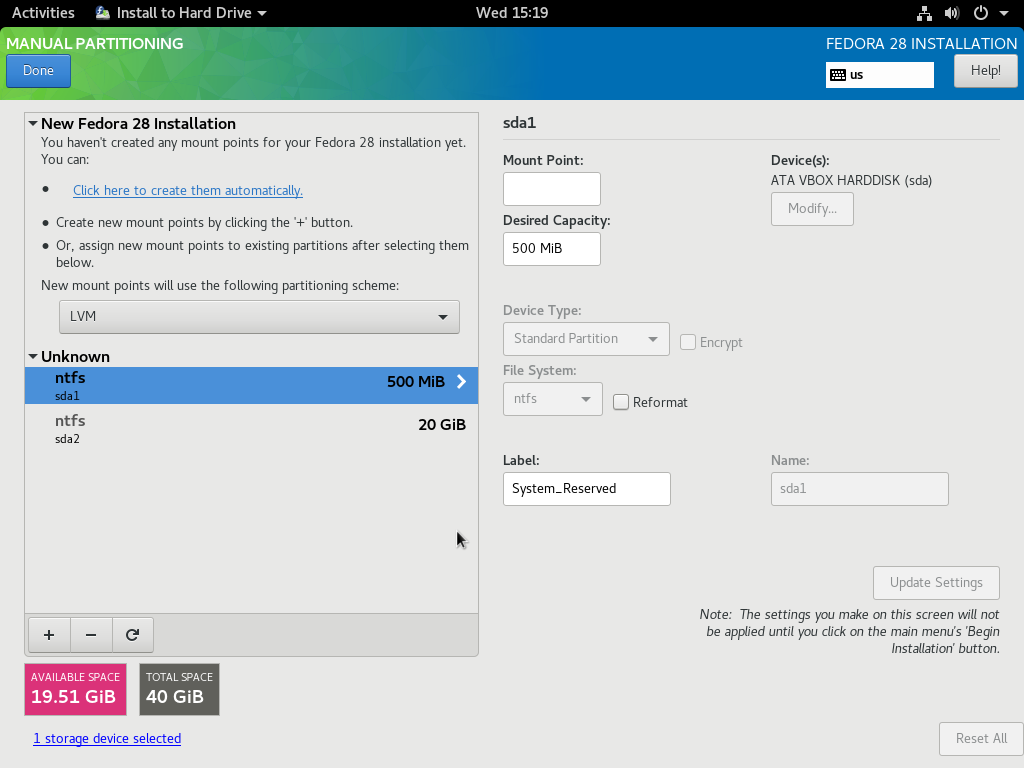Click the link to create mount points automatically
Image resolution: width=1024 pixels, height=768 pixels.
pyautogui.click(x=188, y=191)
